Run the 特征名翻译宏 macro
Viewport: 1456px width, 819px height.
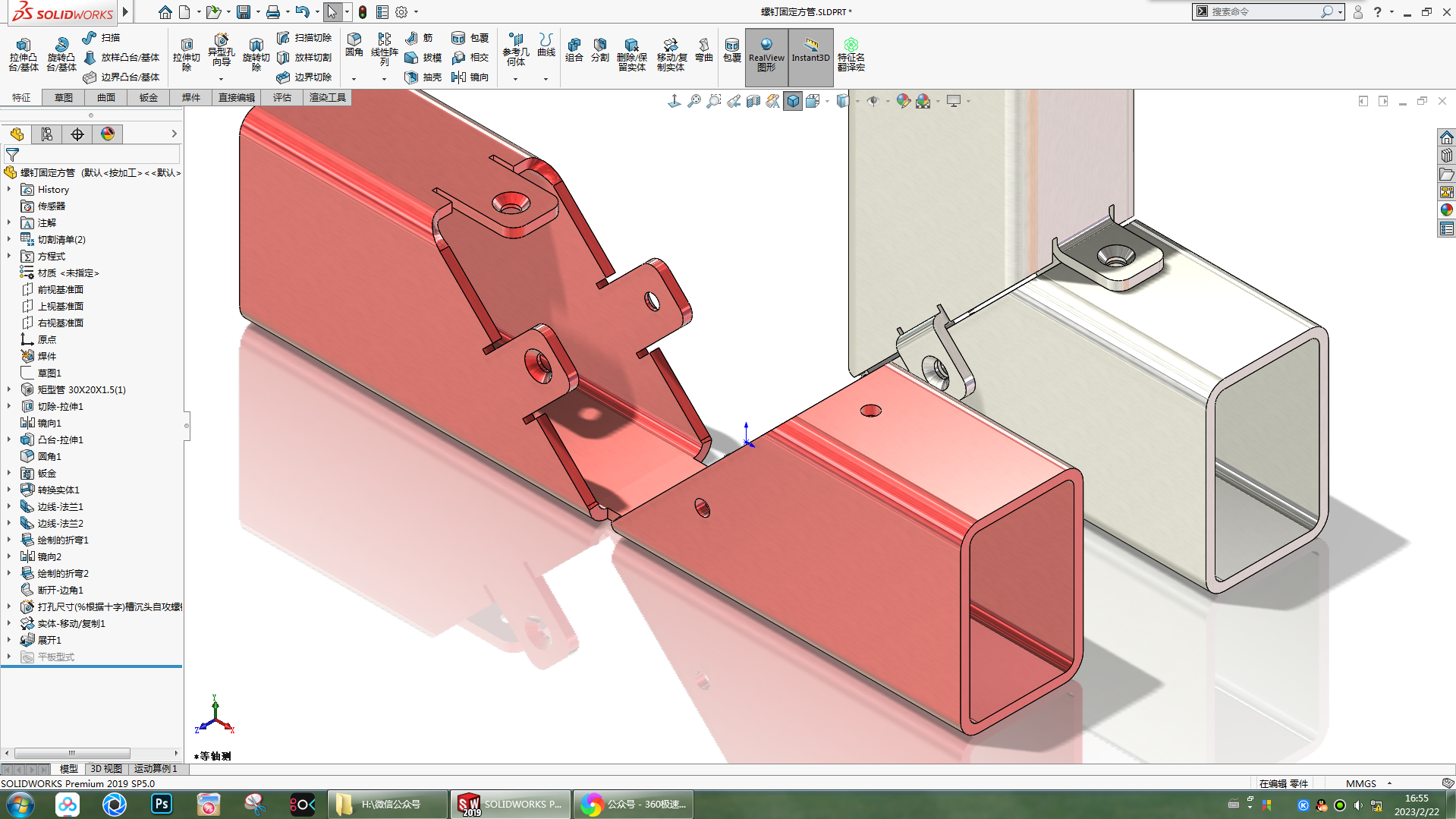click(x=851, y=54)
